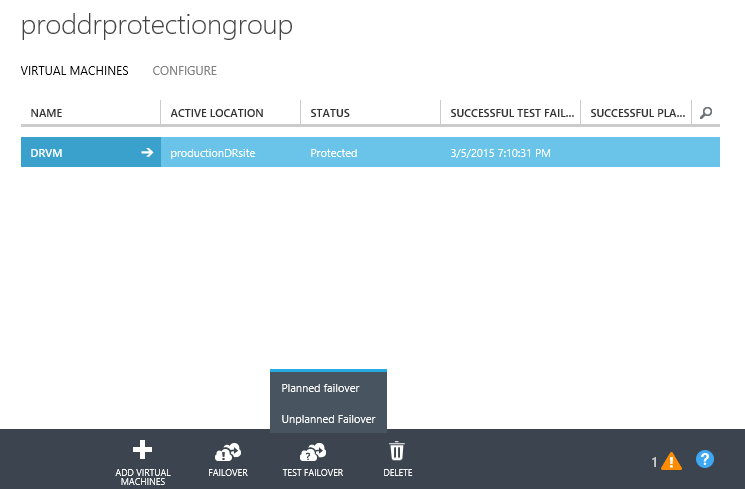Switch to the Configure tab
Image resolution: width=745 pixels, height=489 pixels.
click(184, 71)
